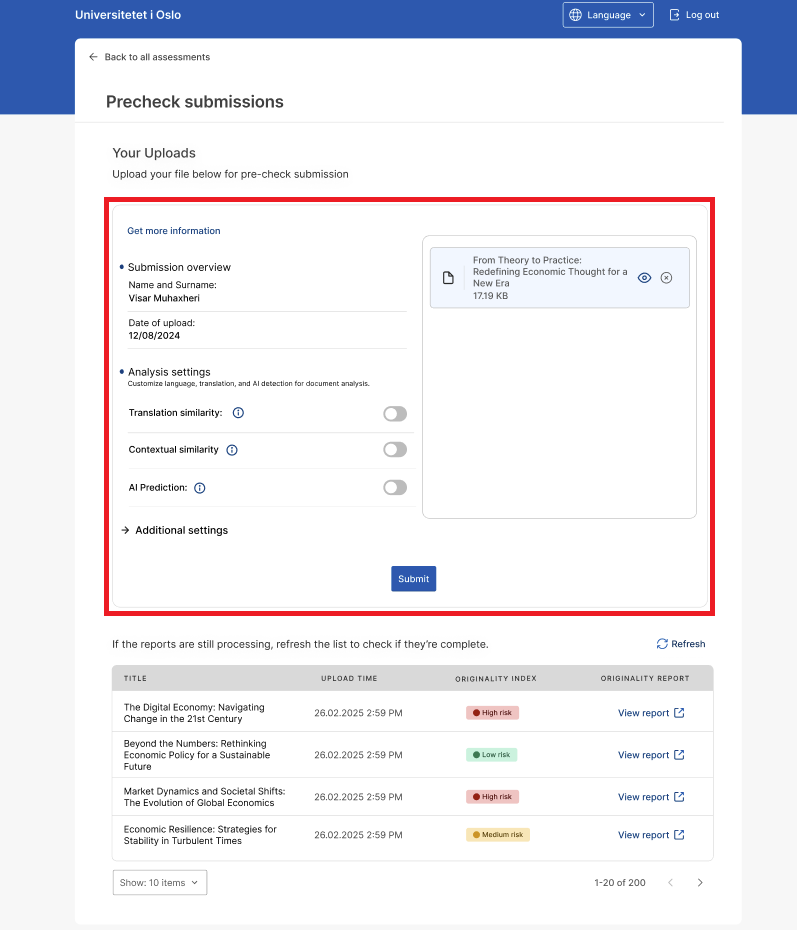The height and width of the screenshot is (930, 797).
Task: Remove the uploaded file with the x icon
Action: click(x=667, y=278)
